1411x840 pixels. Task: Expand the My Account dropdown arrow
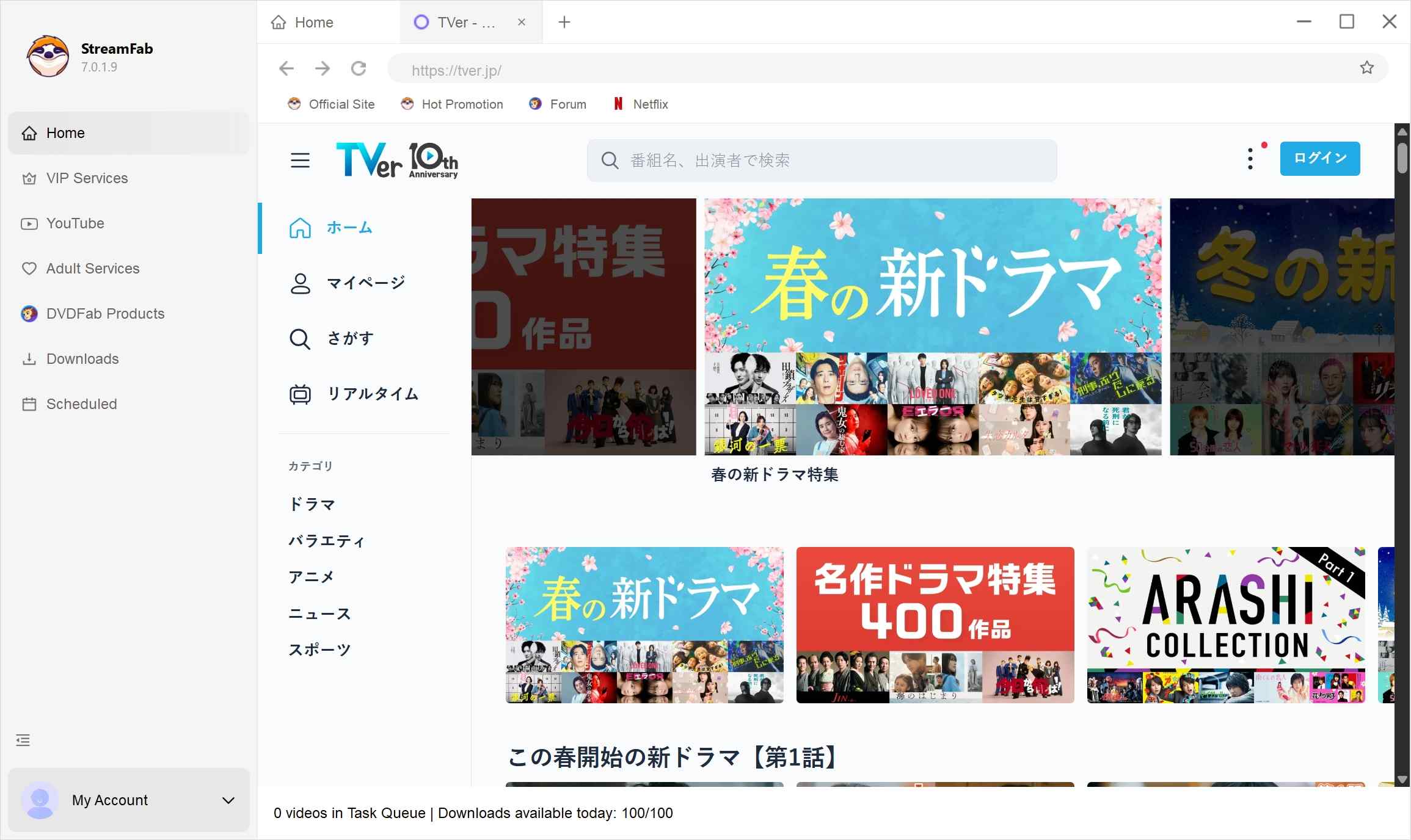coord(228,800)
